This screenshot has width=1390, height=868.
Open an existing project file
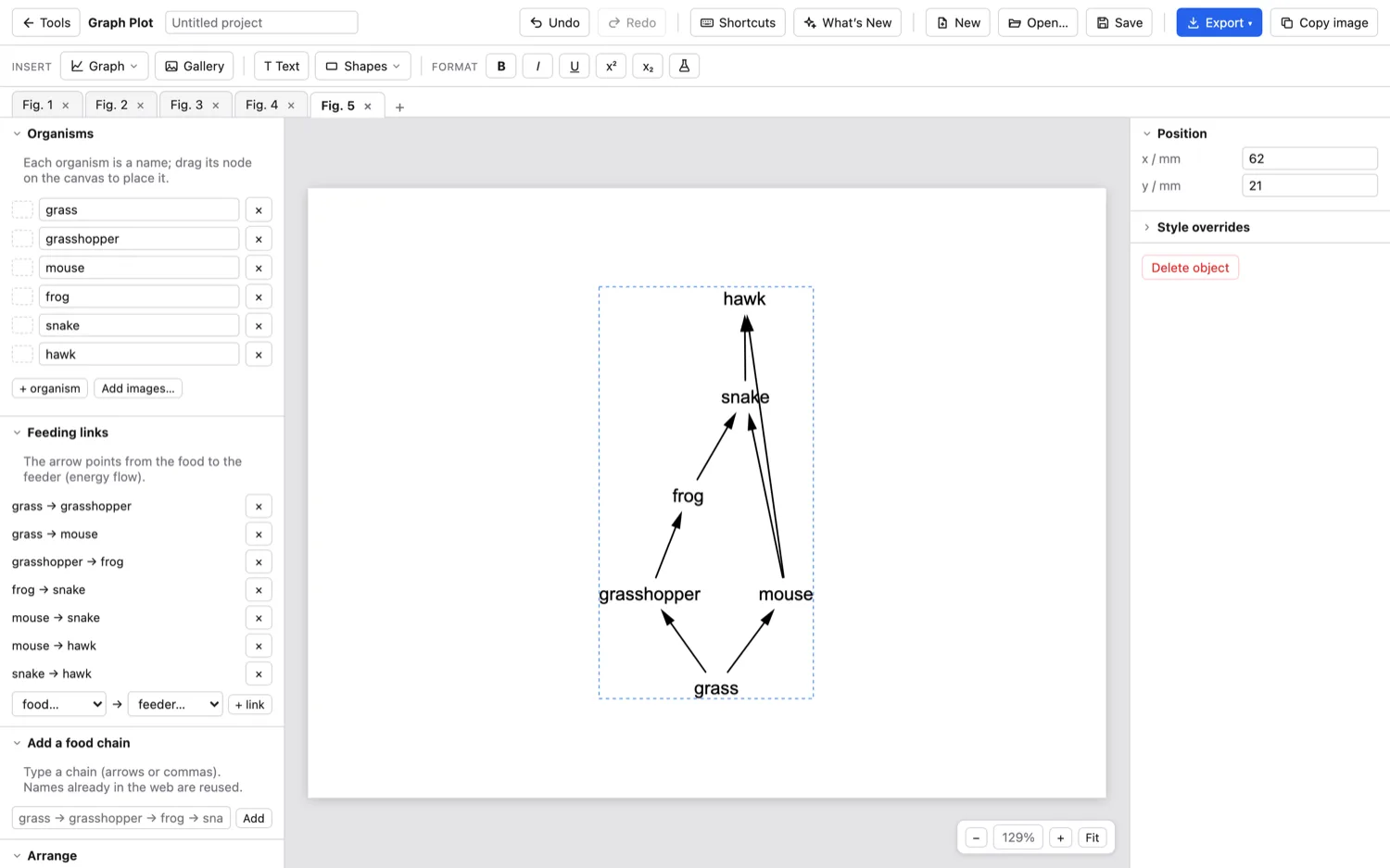[x=1038, y=22]
